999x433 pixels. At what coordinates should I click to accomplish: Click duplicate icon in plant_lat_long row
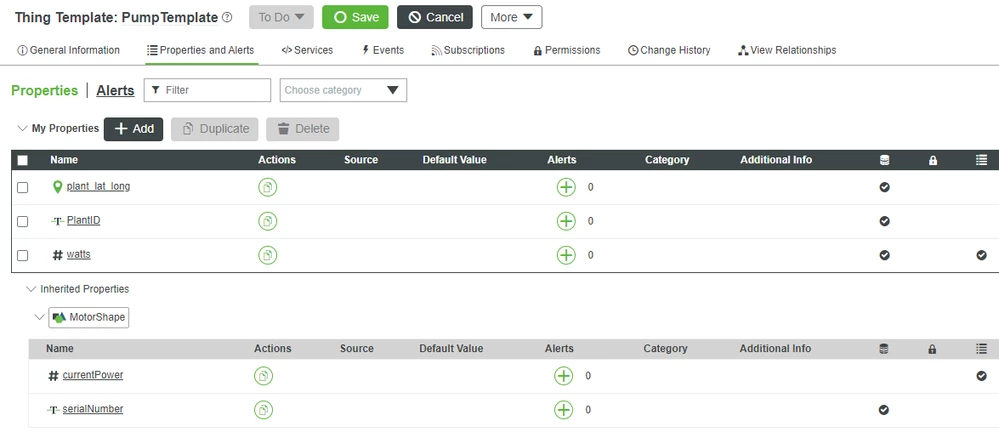[268, 187]
